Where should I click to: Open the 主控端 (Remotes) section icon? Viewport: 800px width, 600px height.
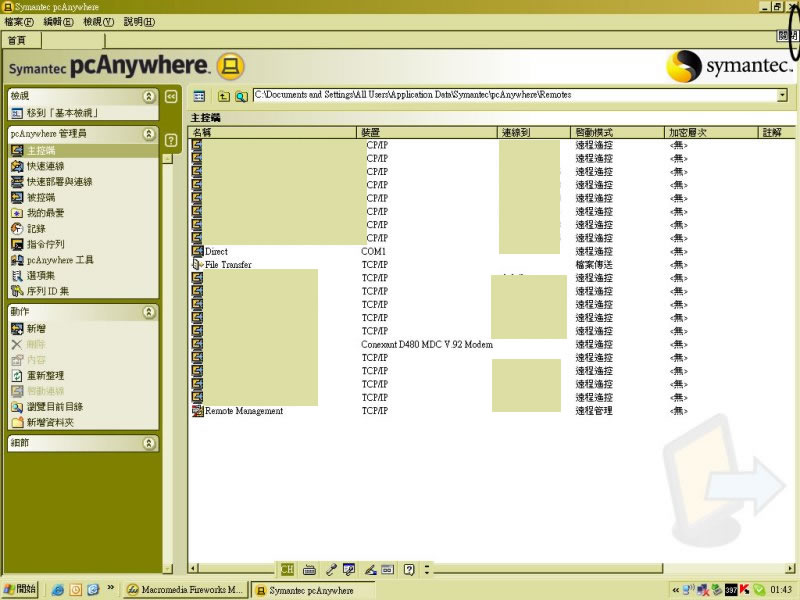pos(17,151)
